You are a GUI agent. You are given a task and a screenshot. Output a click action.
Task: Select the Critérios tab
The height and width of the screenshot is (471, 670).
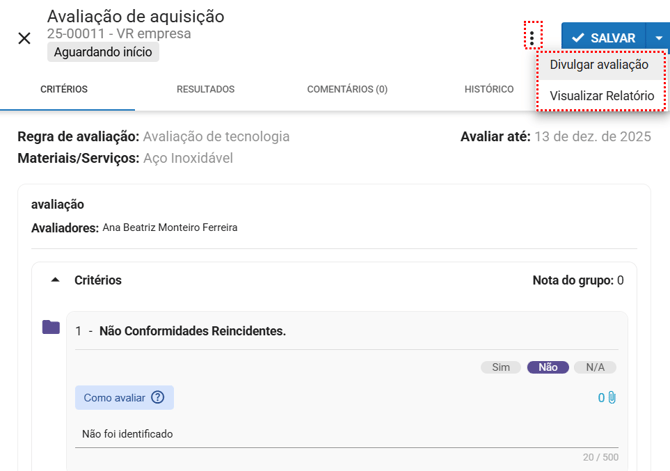click(x=64, y=90)
